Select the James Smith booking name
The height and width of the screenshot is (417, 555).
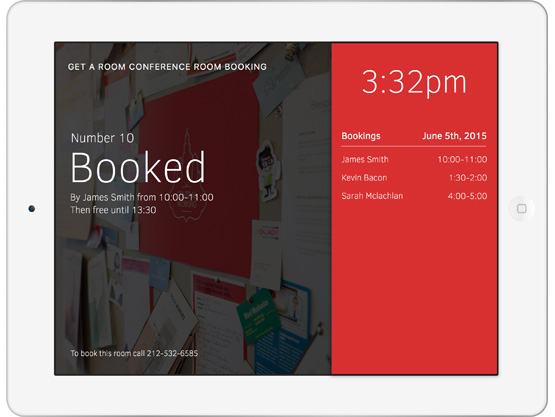coord(365,159)
